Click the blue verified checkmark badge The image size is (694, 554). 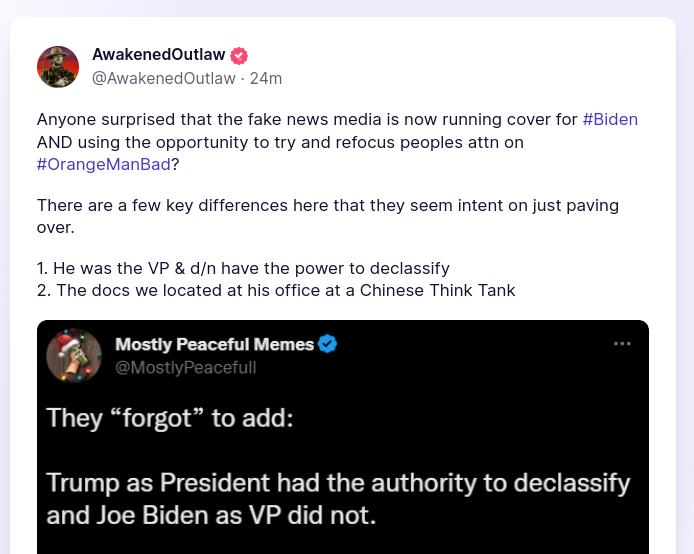pyautogui.click(x=328, y=344)
